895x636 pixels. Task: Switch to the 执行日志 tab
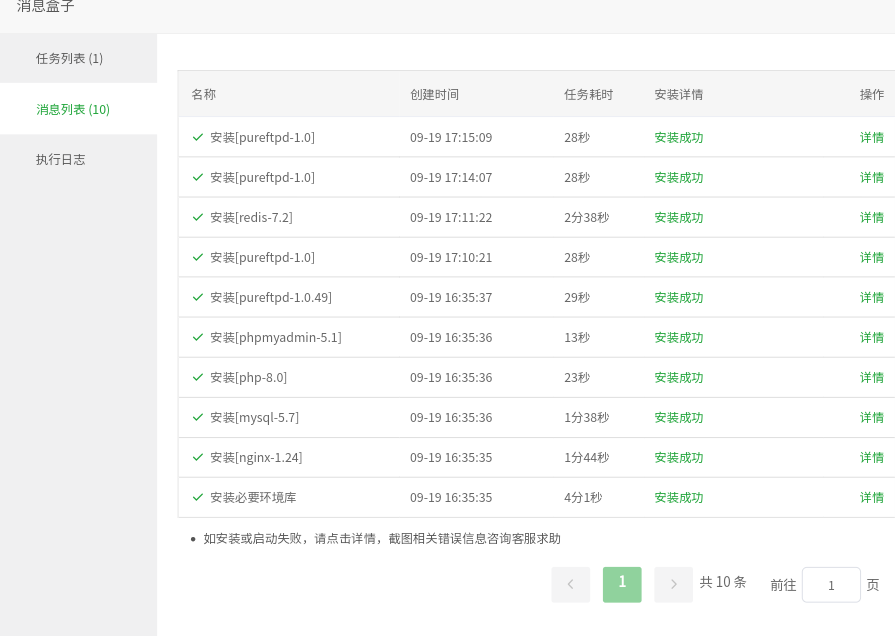pyautogui.click(x=78, y=159)
